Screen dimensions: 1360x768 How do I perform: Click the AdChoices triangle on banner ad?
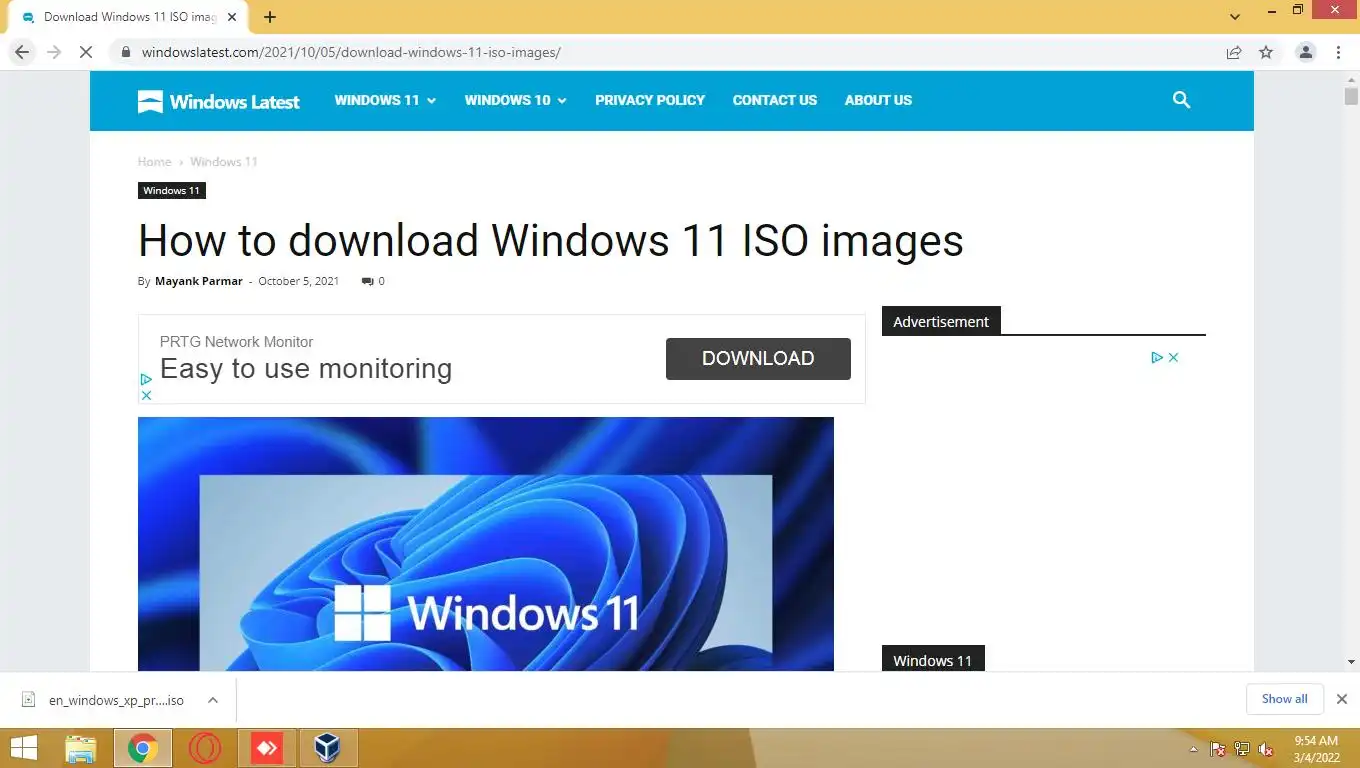(x=146, y=379)
